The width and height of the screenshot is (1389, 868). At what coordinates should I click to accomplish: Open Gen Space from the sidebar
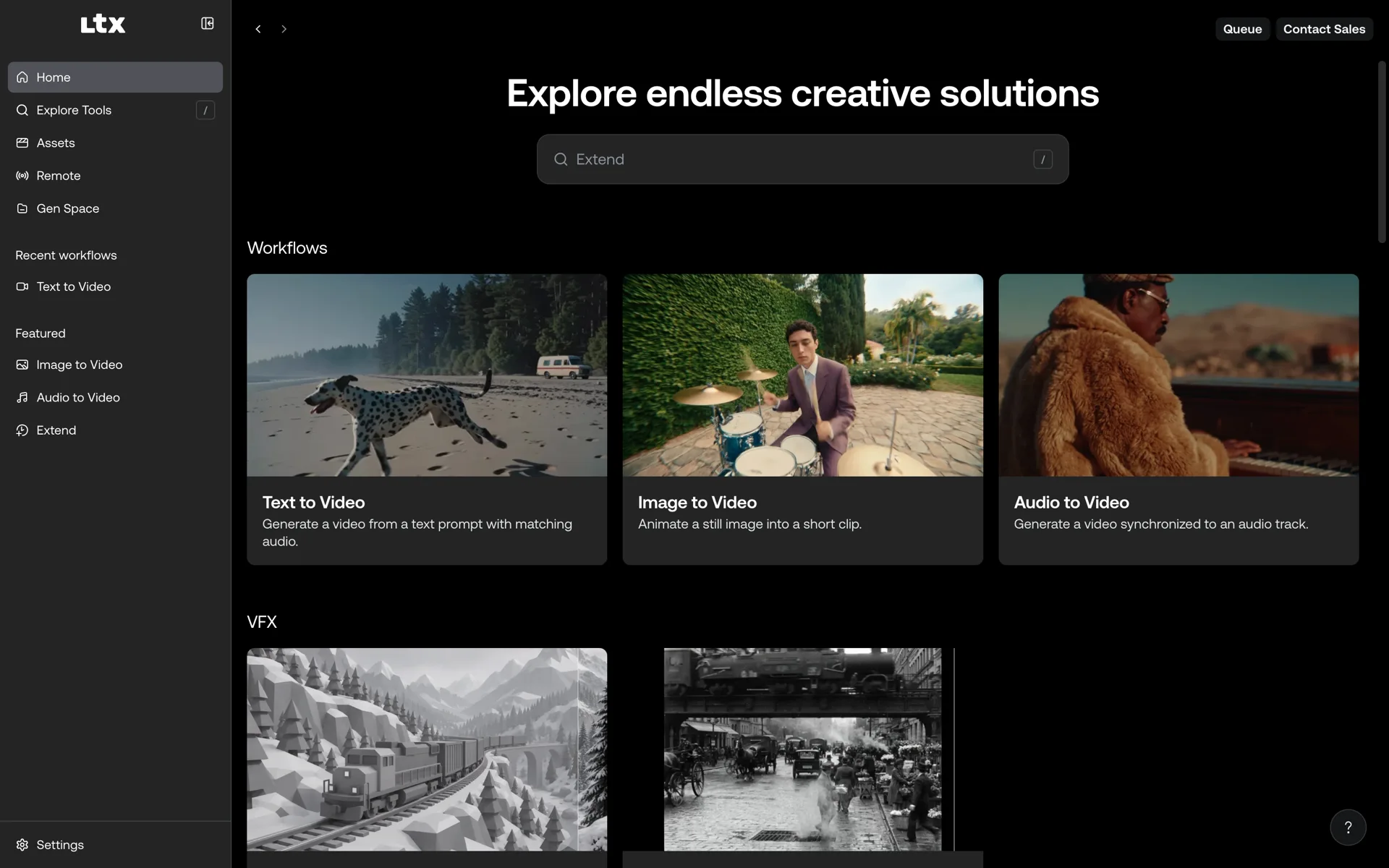(115, 208)
